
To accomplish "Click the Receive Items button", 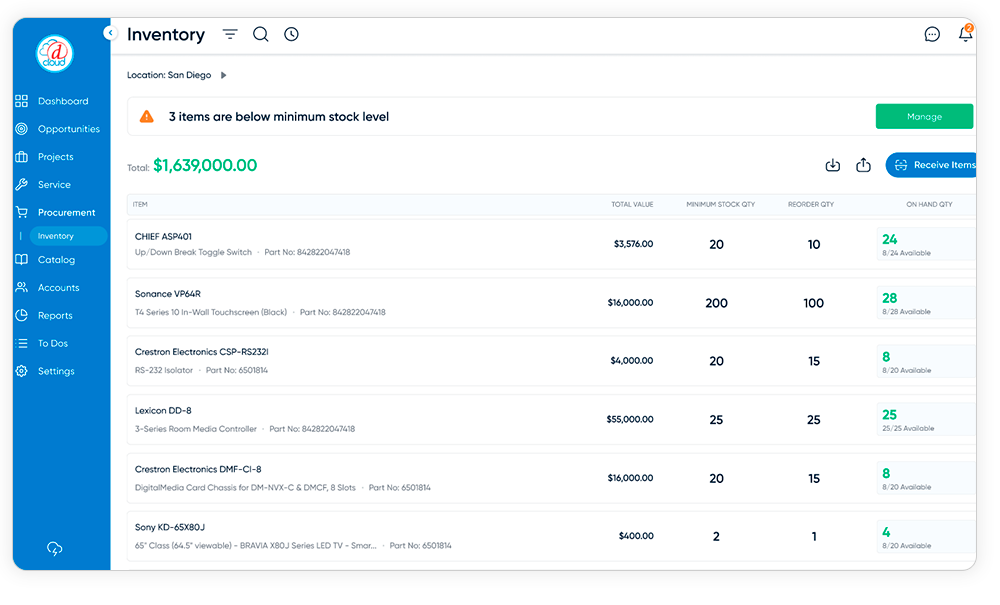I will tap(931, 165).
